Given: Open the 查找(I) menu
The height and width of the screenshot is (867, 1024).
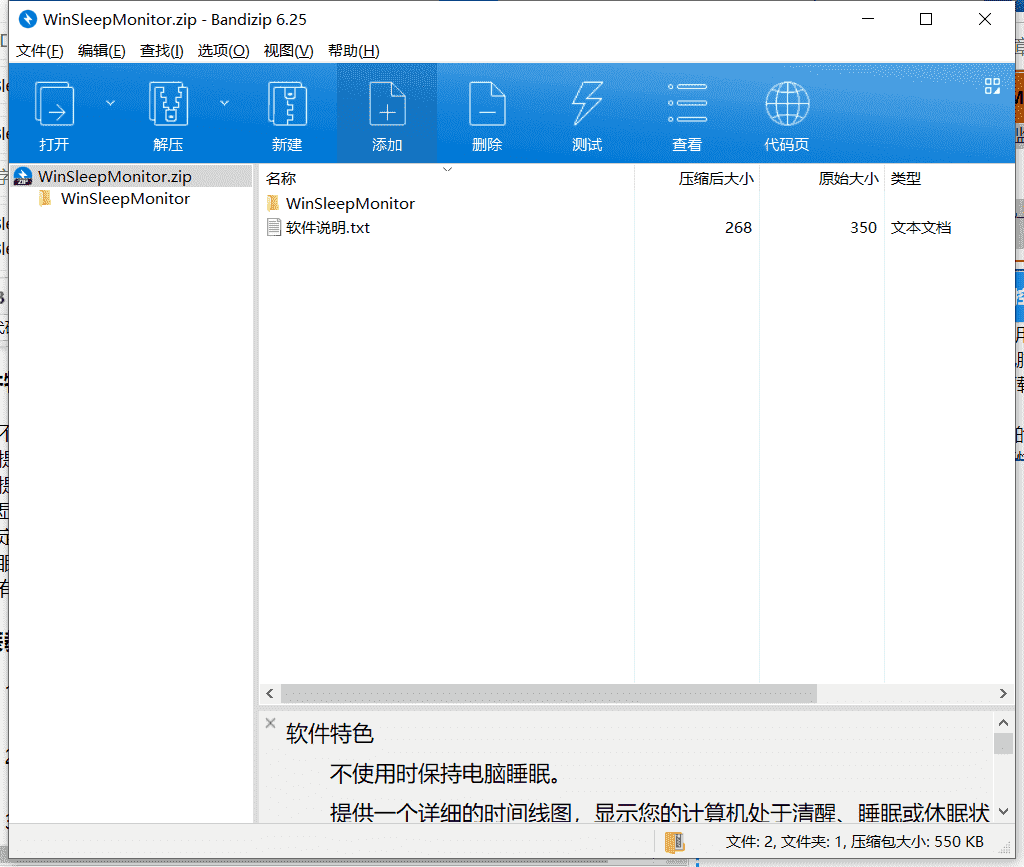Looking at the screenshot, I should pos(161,51).
